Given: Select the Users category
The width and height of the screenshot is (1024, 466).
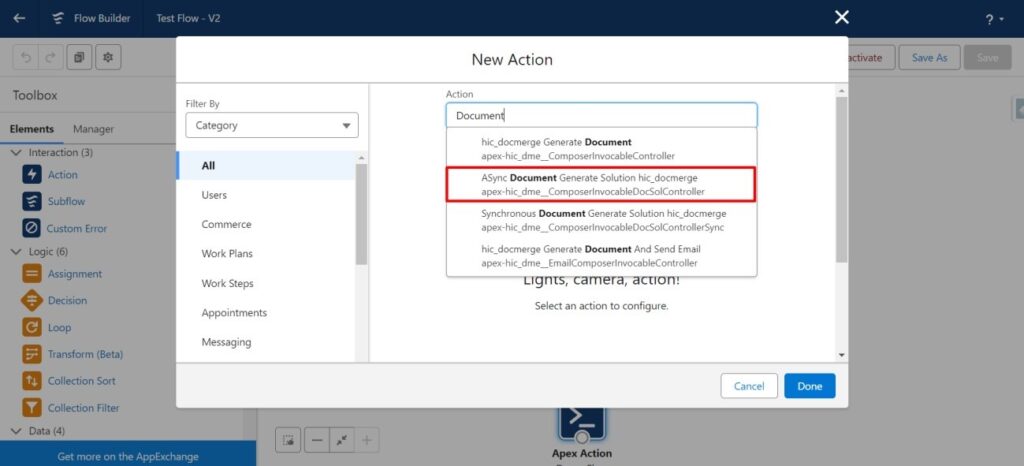Looking at the screenshot, I should point(266,195).
